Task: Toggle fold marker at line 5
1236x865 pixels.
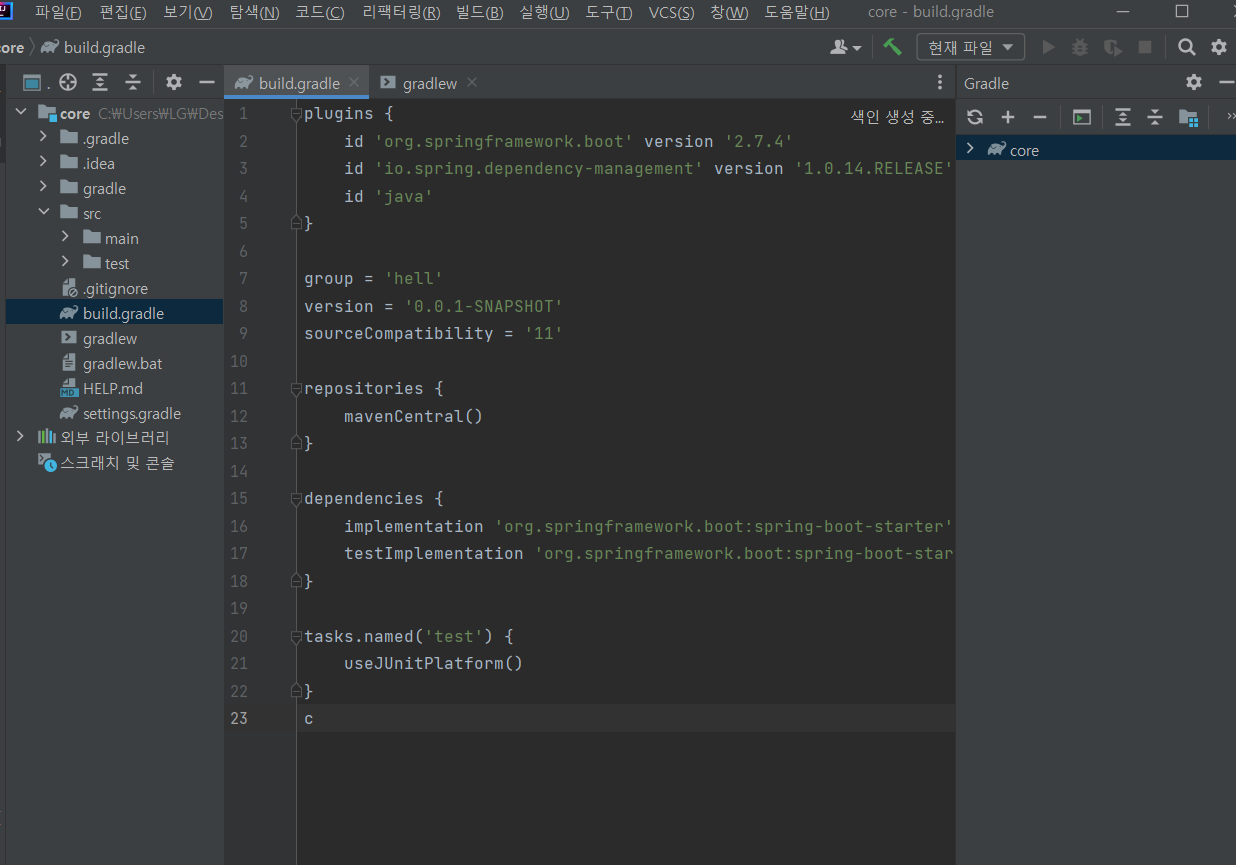Action: pos(296,223)
